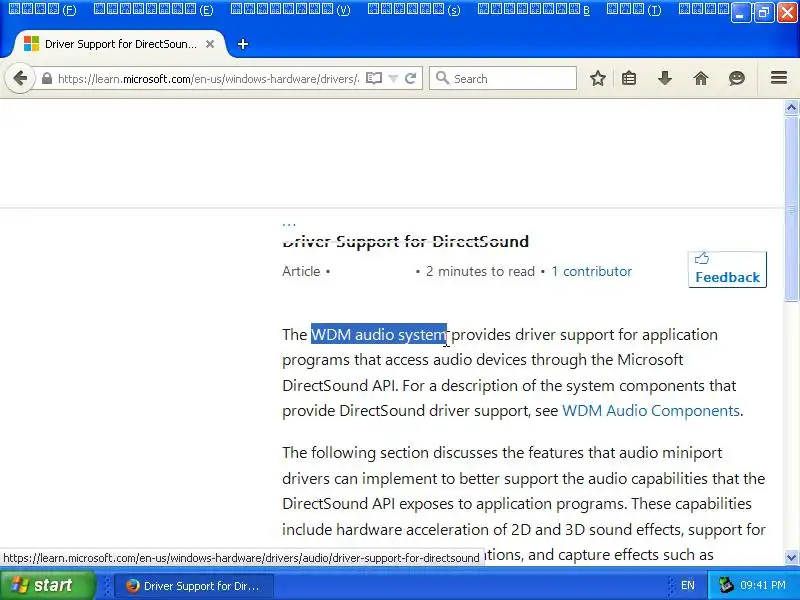800x600 pixels.
Task: Toggle Reader View icon in address bar
Action: (374, 78)
